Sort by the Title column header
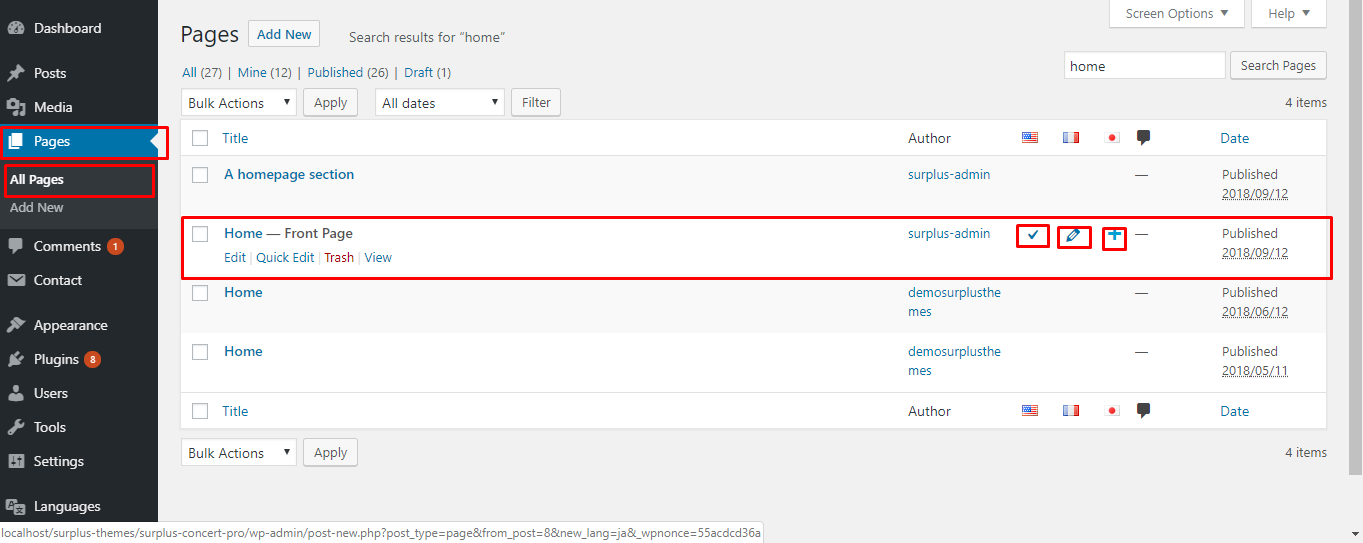 235,138
